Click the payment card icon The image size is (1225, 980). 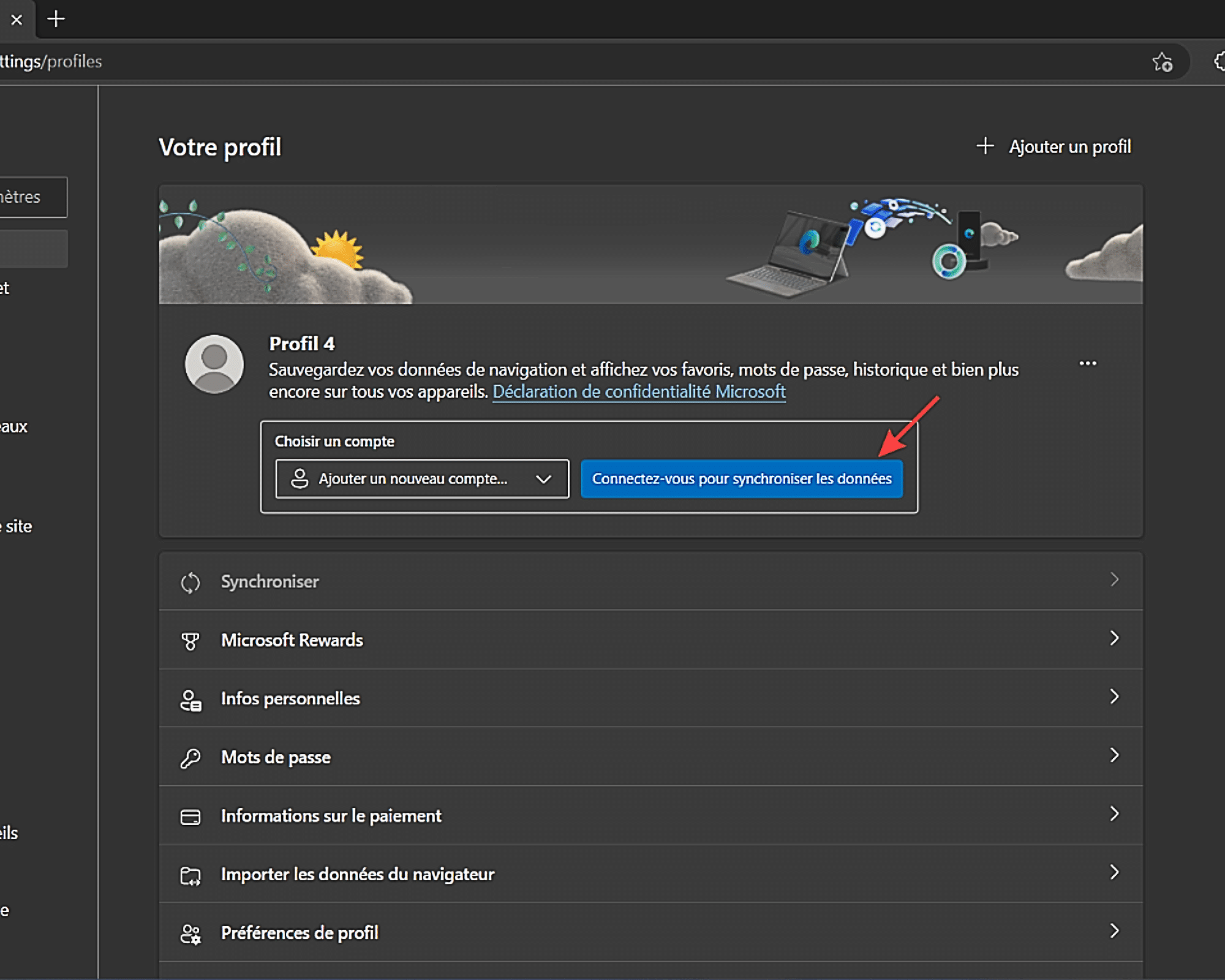coord(190,817)
